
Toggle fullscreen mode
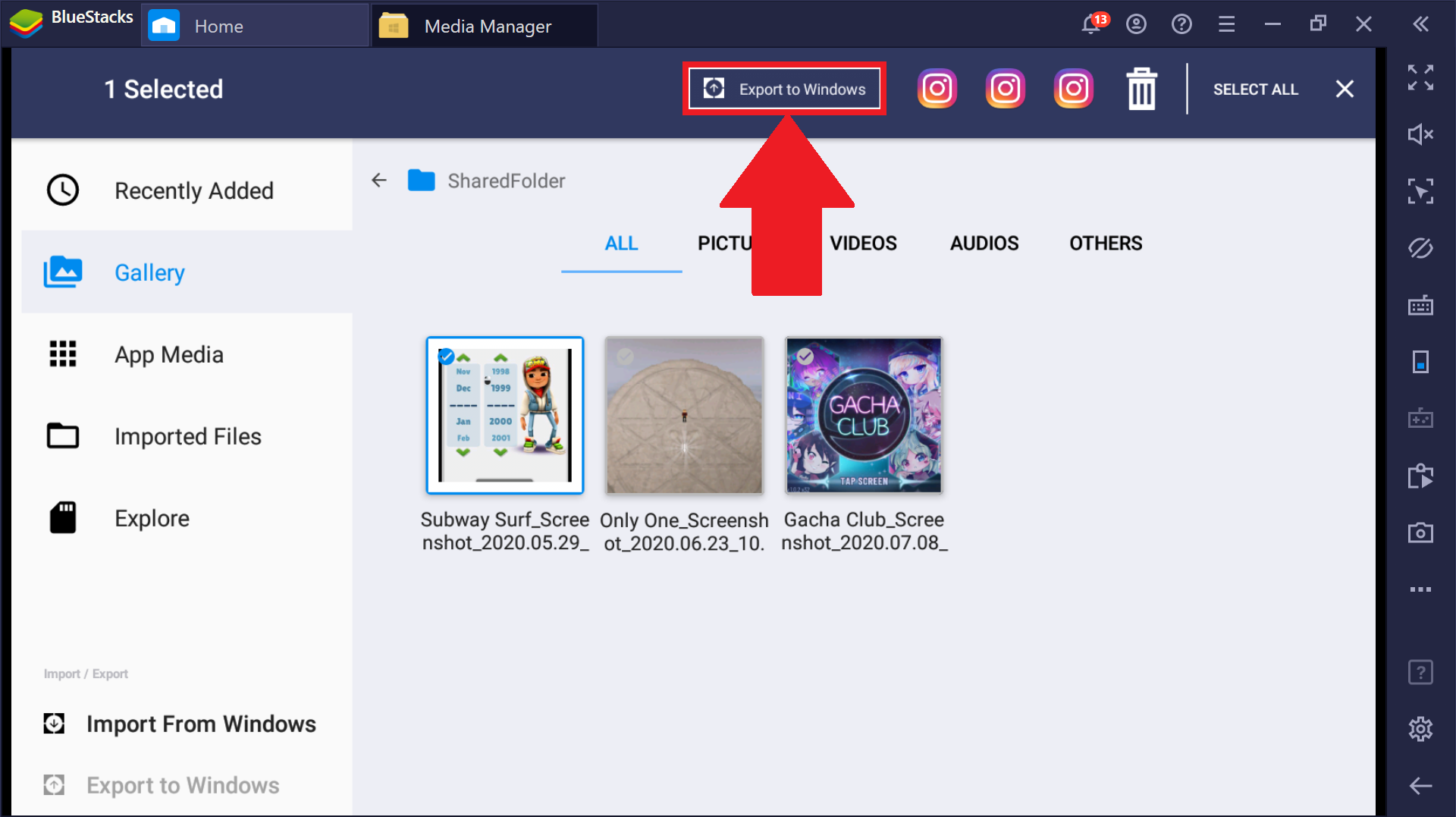click(x=1420, y=77)
